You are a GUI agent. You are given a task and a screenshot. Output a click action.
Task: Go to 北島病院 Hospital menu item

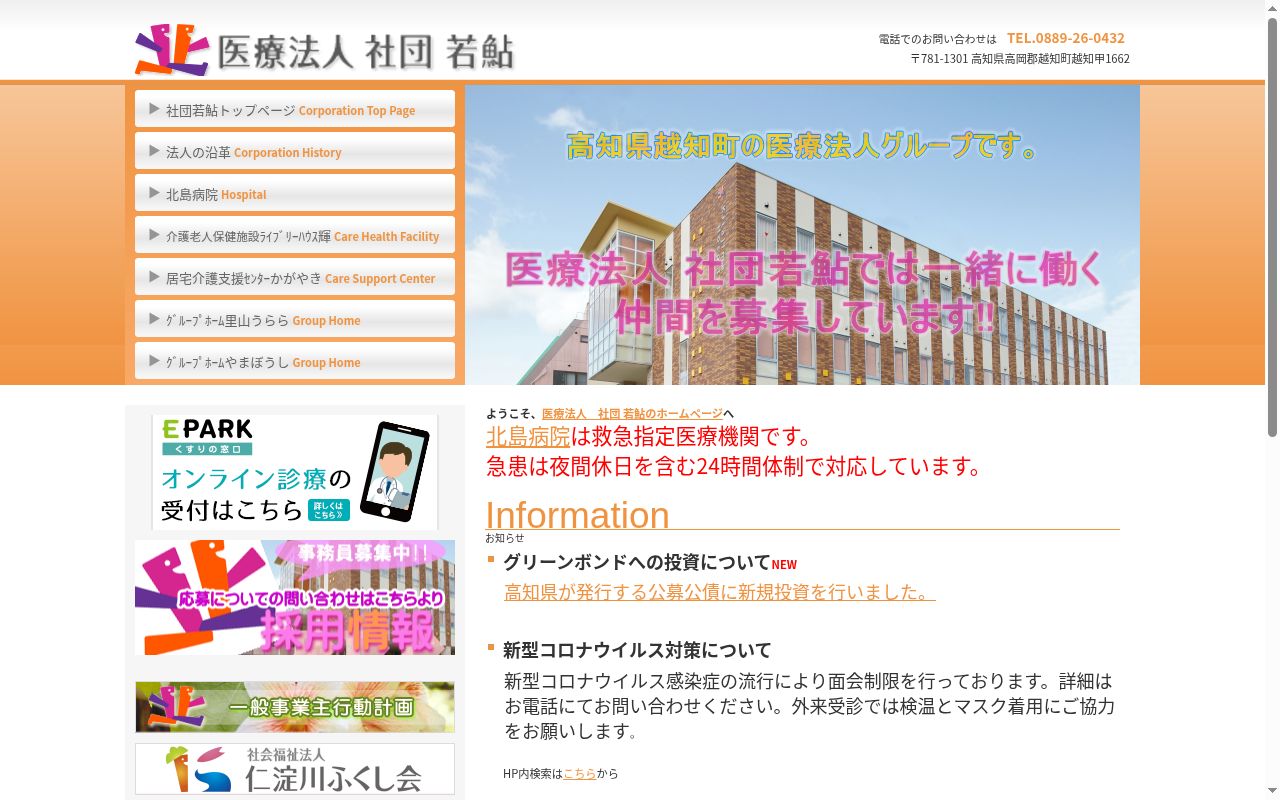[295, 194]
